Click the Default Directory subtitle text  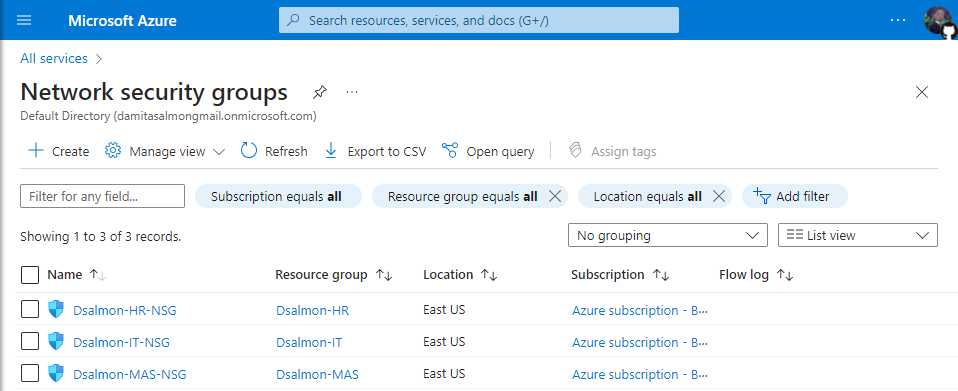coord(168,115)
